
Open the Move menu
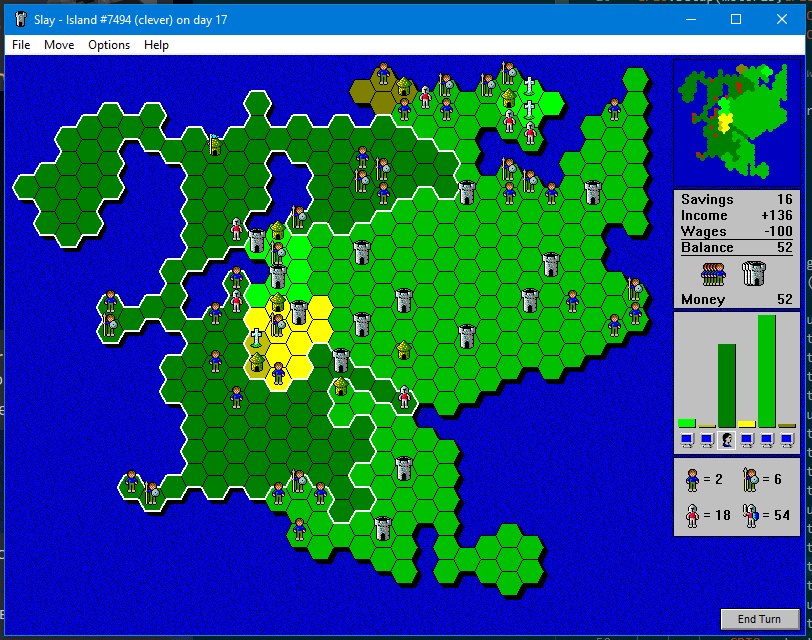[x=59, y=45]
